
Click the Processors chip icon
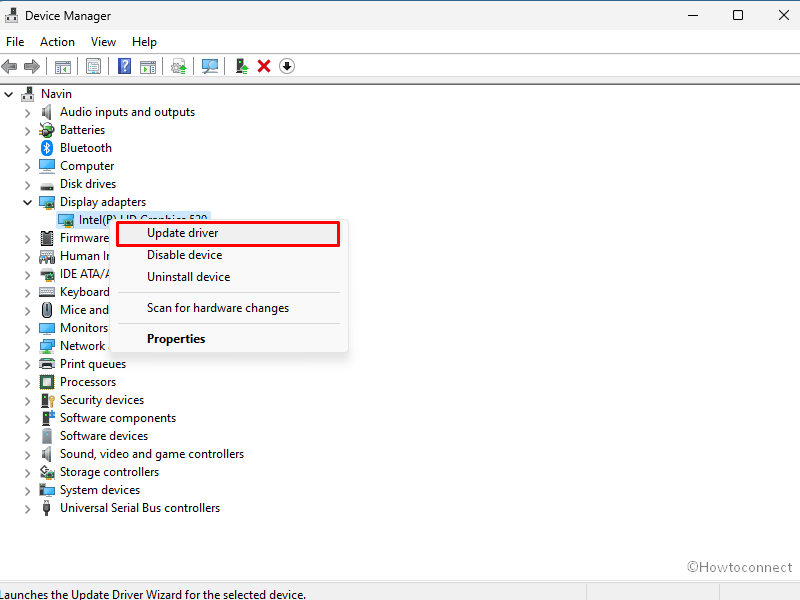pos(47,382)
